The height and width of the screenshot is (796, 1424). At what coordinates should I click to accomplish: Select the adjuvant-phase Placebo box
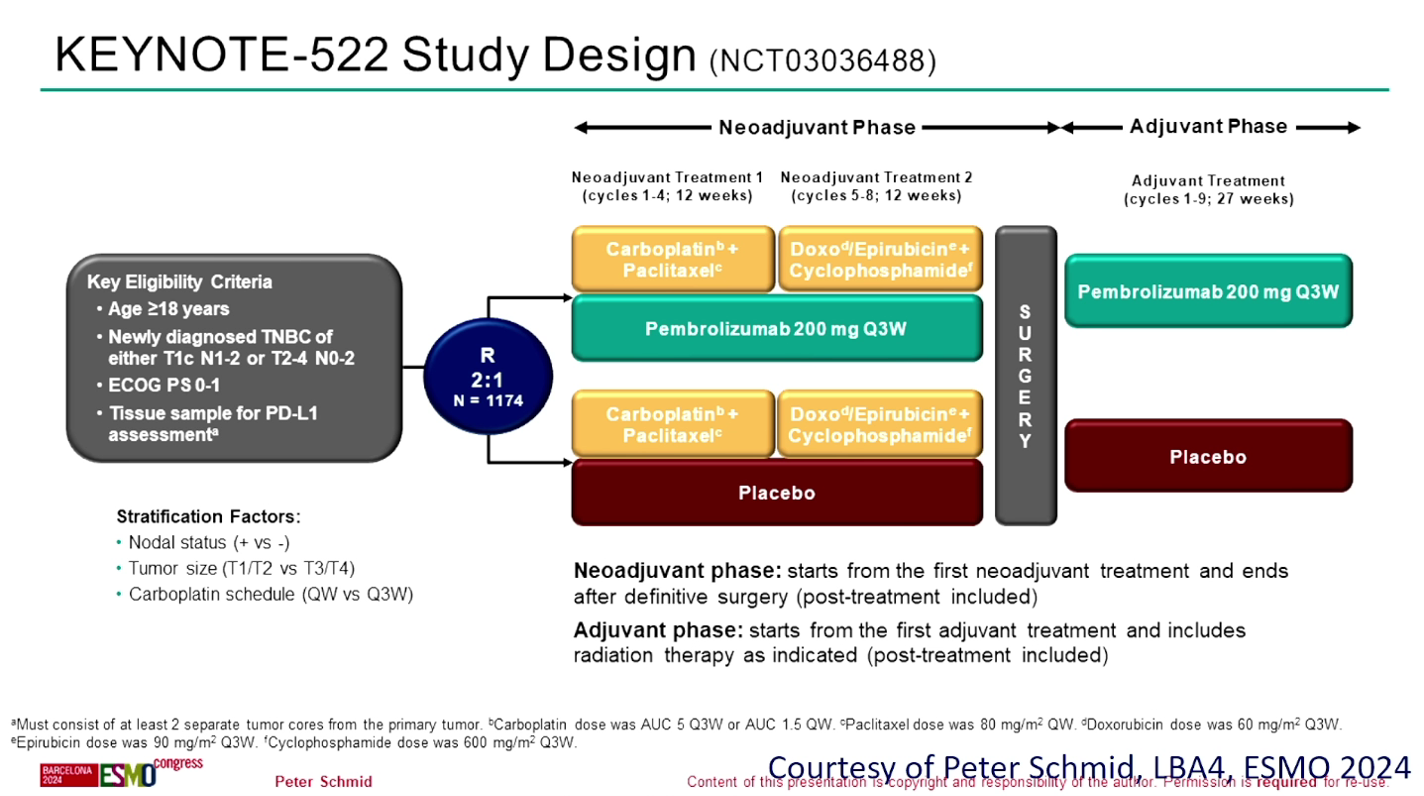(1208, 456)
